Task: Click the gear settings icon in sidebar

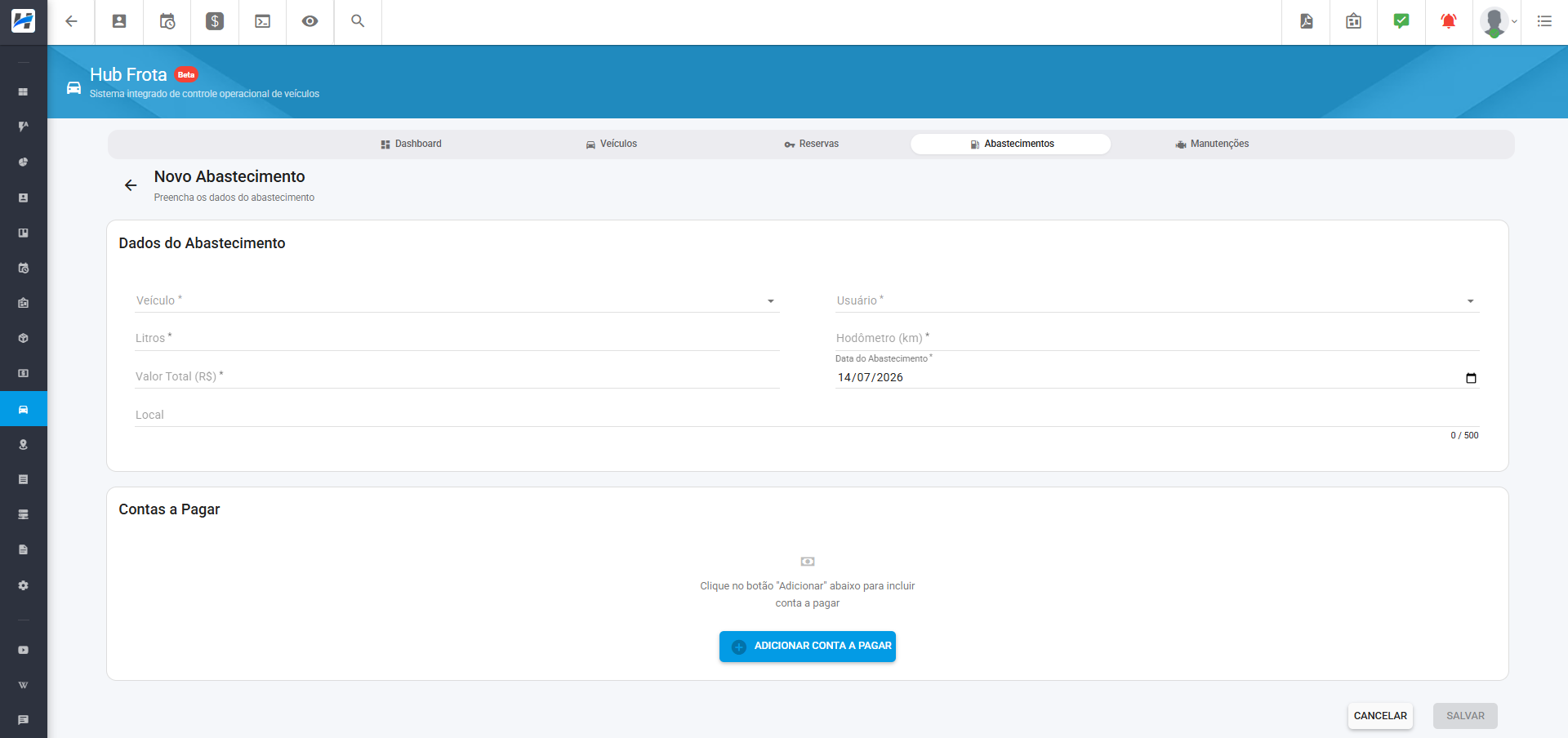Action: click(24, 585)
